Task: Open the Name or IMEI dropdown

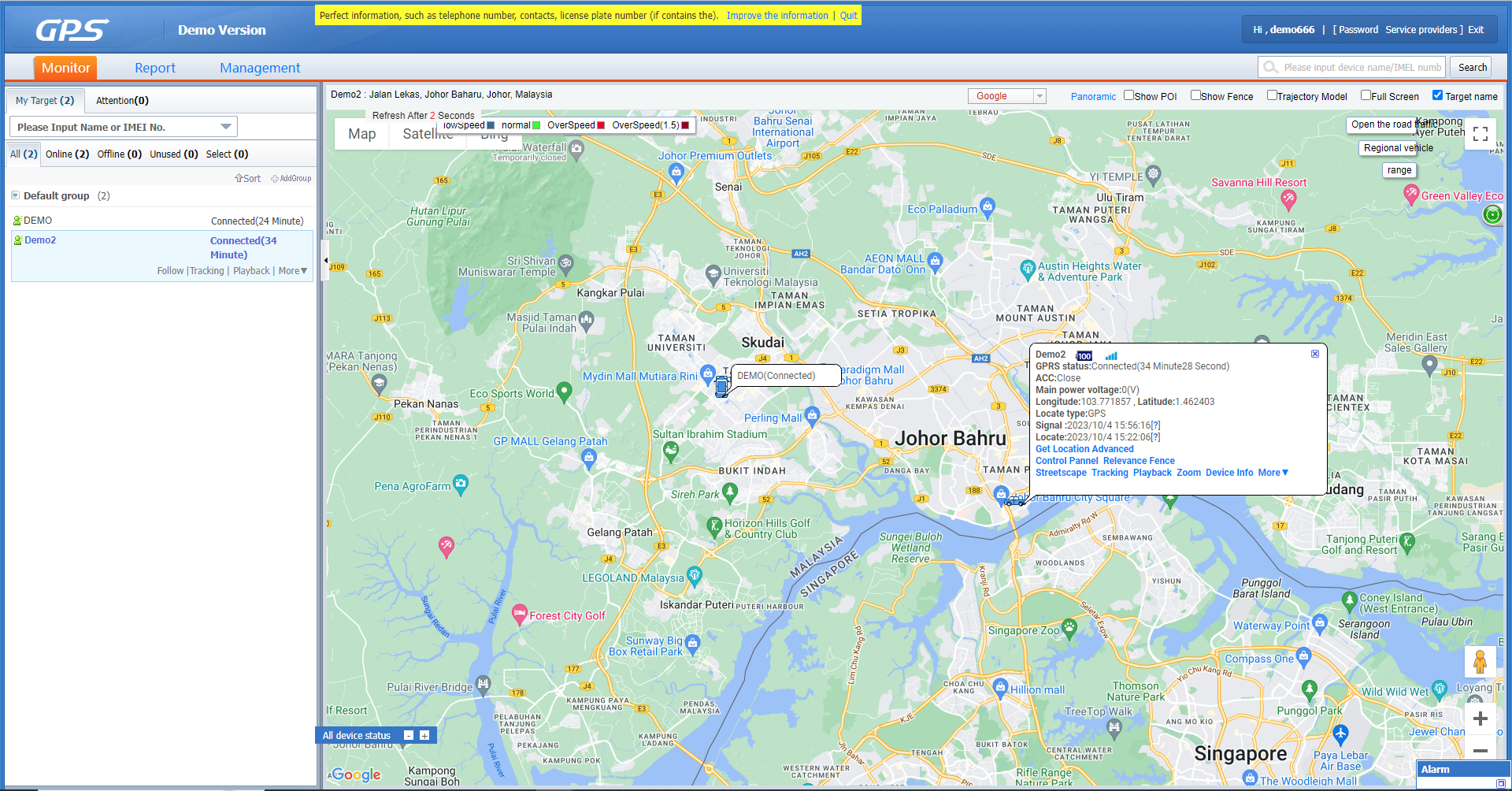Action: point(224,126)
